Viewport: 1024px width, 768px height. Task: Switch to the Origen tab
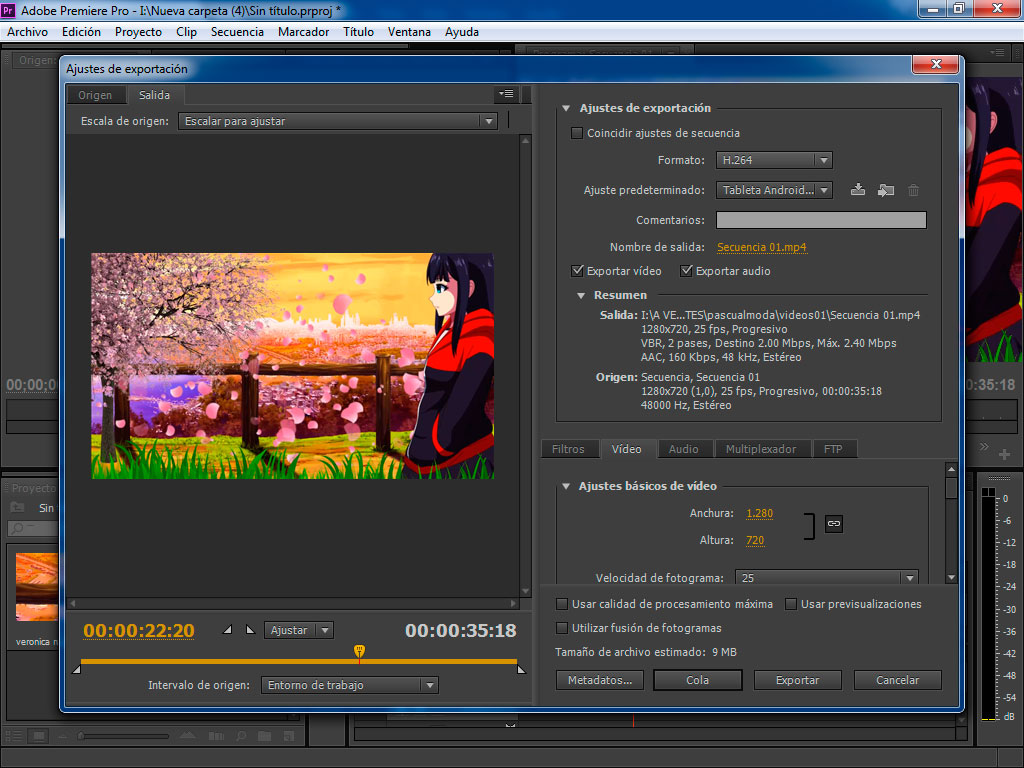click(95, 95)
